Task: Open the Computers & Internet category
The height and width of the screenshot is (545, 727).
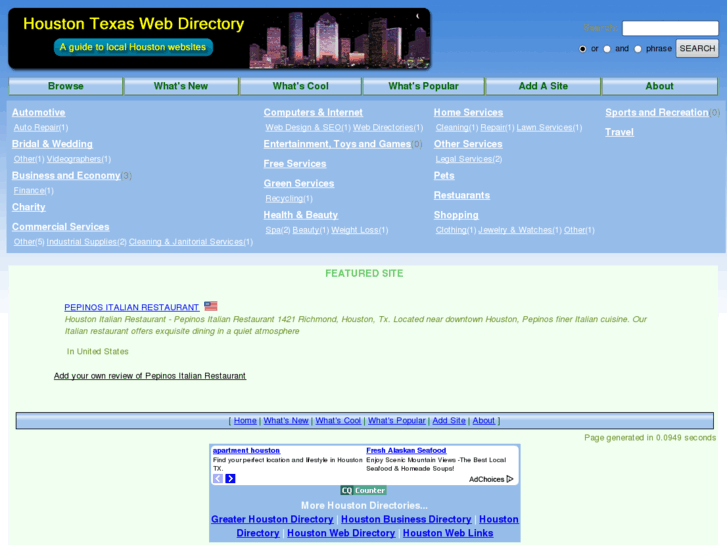Action: [313, 112]
